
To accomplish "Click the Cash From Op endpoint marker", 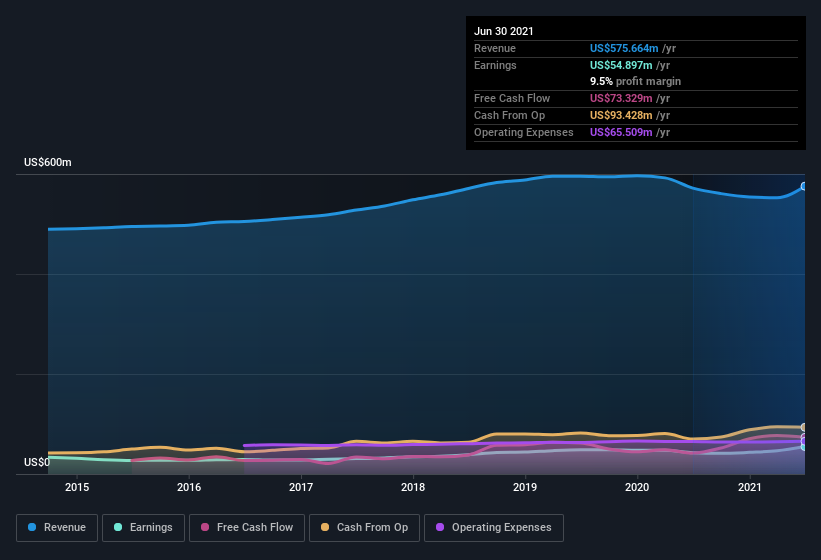I will 804,428.
